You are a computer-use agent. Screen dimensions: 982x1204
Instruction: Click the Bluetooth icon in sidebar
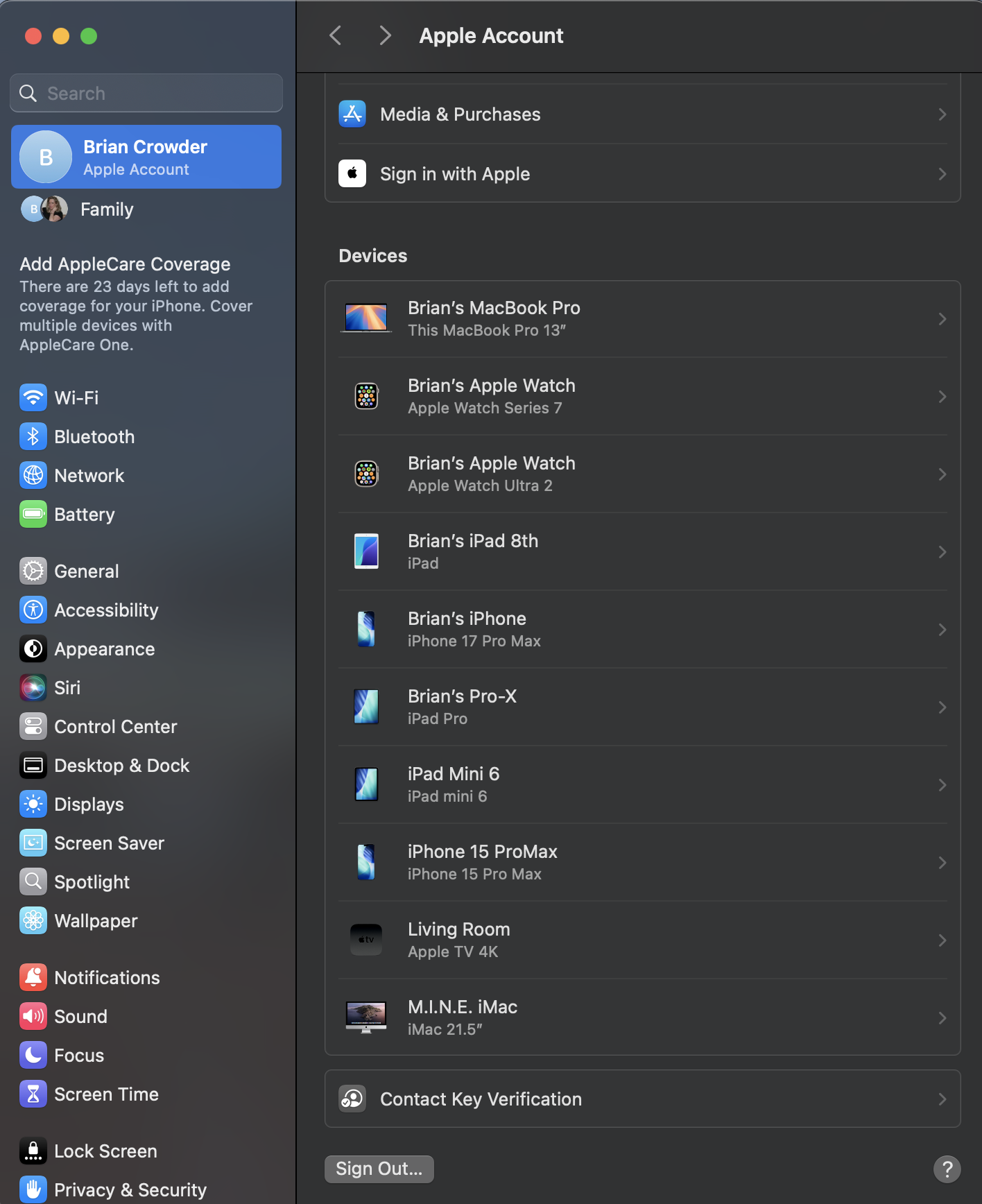pos(33,437)
